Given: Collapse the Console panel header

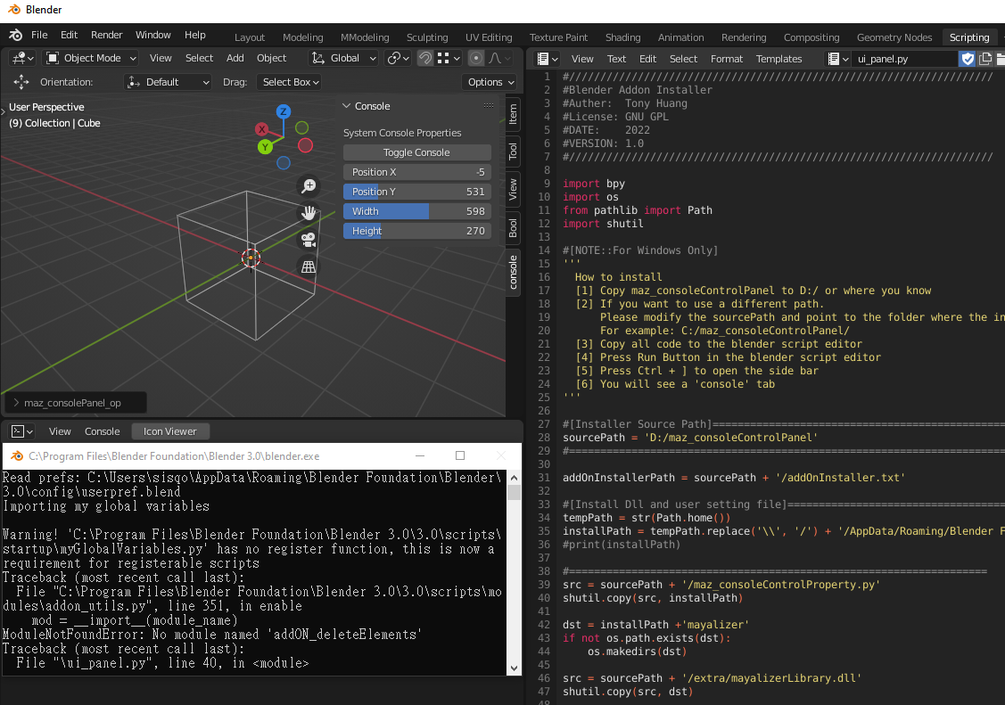Looking at the screenshot, I should click(x=347, y=106).
